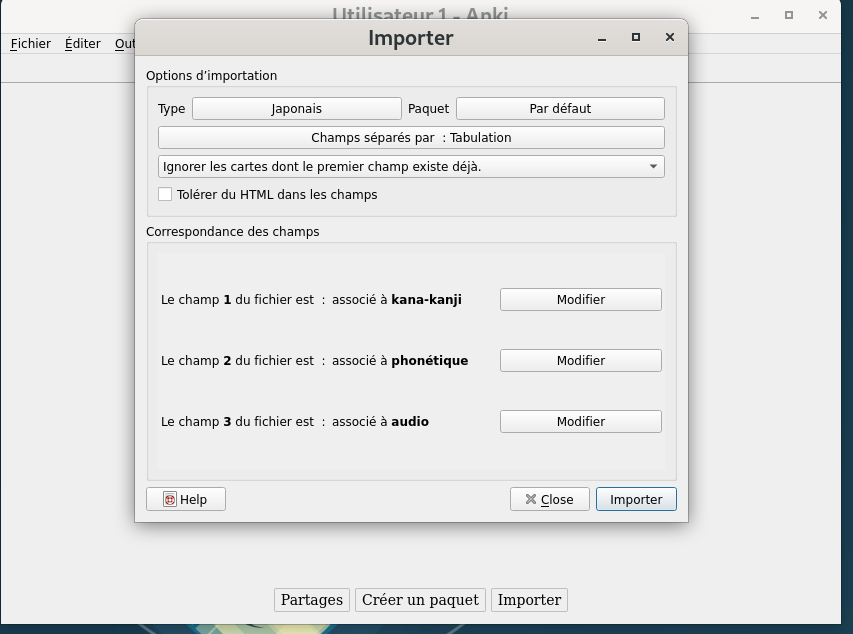The height and width of the screenshot is (634, 853).
Task: Click the Help button with lifebuoy icon
Action: (x=186, y=499)
